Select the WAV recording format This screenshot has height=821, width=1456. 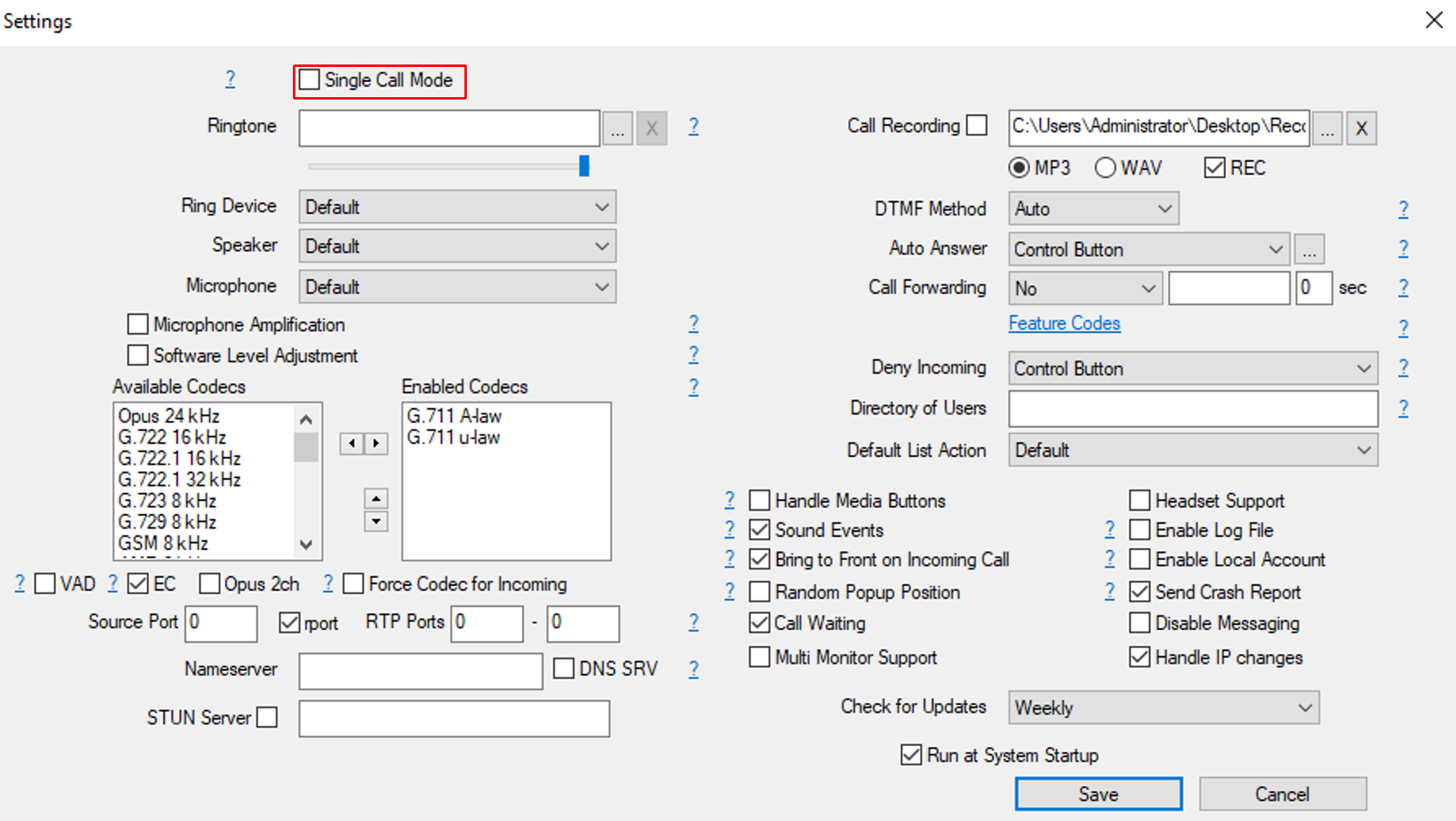[1106, 168]
